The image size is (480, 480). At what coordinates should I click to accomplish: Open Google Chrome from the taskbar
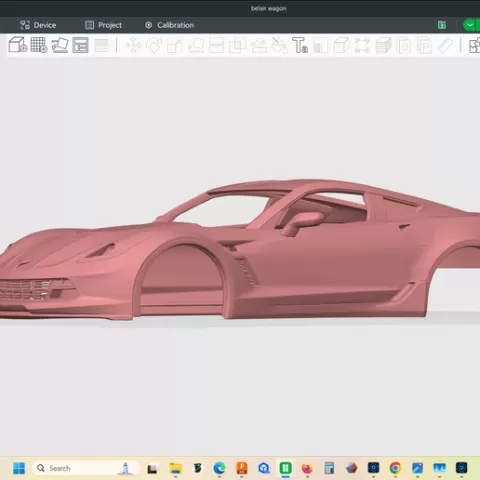(x=395, y=468)
